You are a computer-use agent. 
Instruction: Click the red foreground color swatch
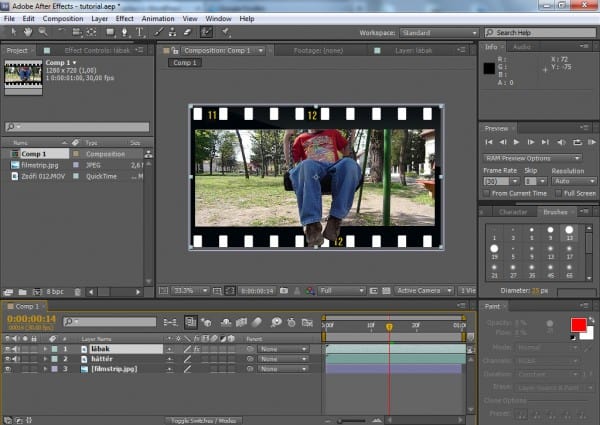tap(577, 324)
